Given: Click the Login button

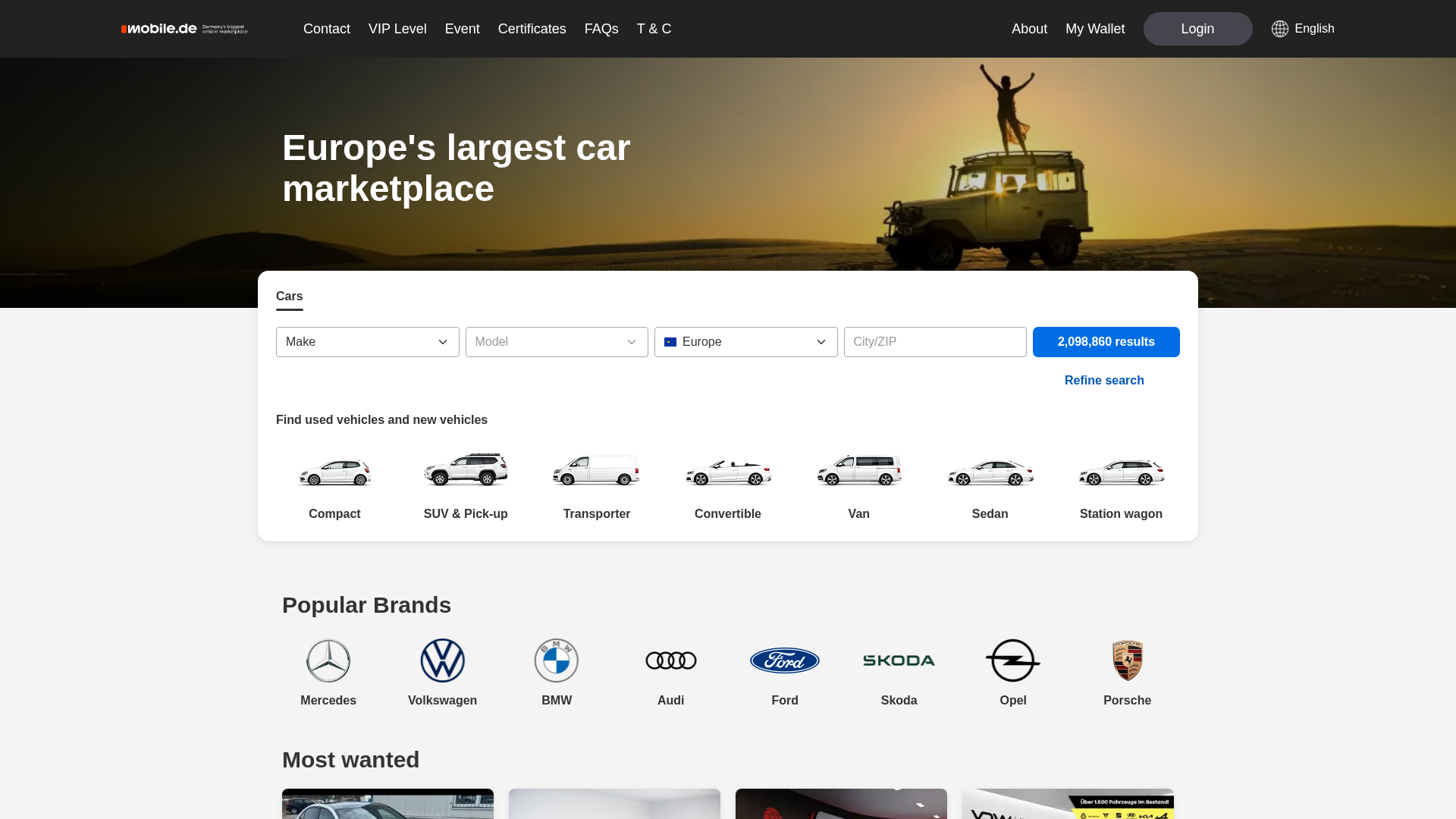Looking at the screenshot, I should 1198,29.
